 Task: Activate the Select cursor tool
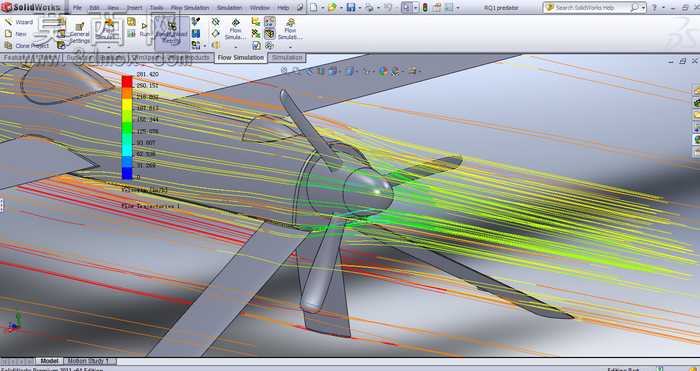(406, 8)
